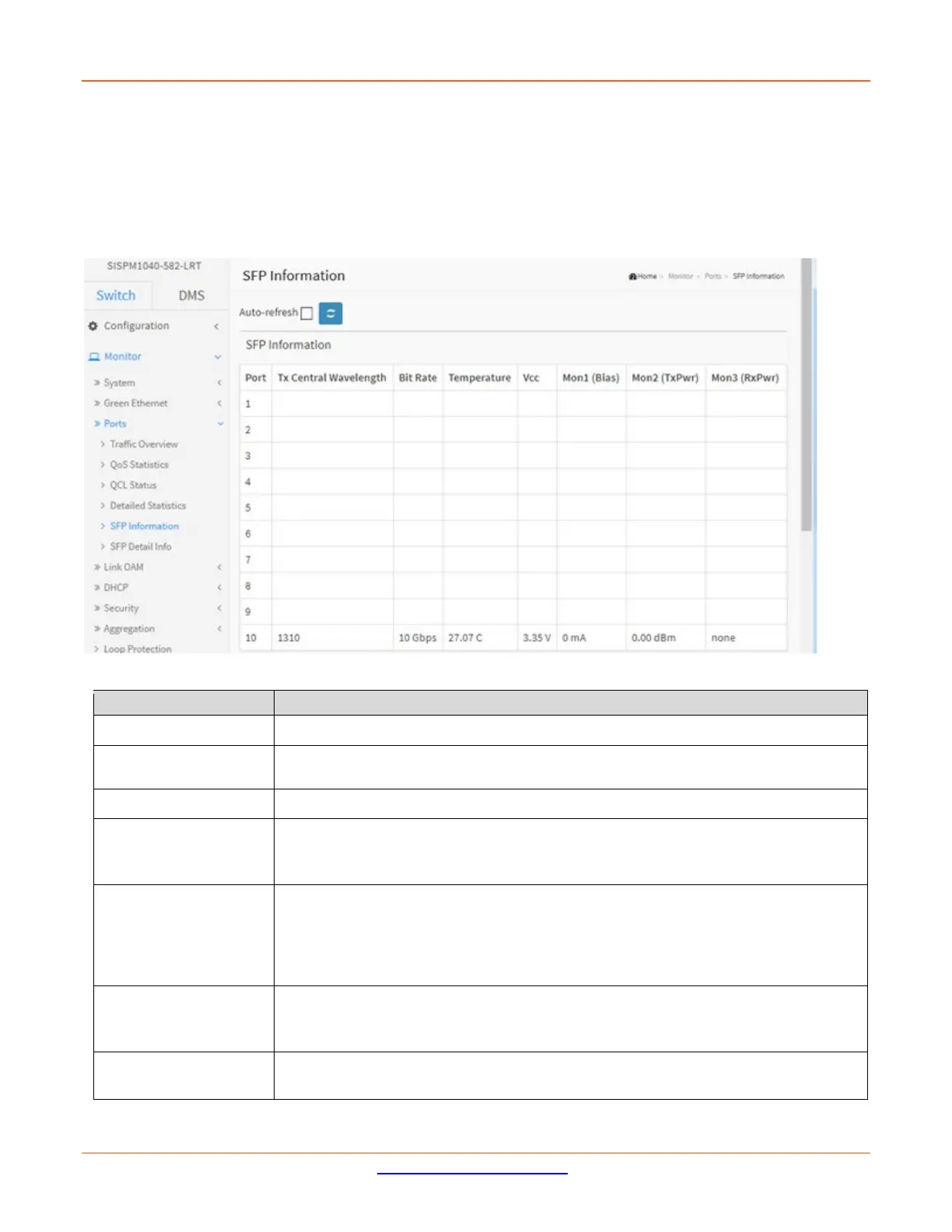Viewport: 952px width, 1232px height.
Task: Collapse the Monitor section chevron
Action: point(218,357)
